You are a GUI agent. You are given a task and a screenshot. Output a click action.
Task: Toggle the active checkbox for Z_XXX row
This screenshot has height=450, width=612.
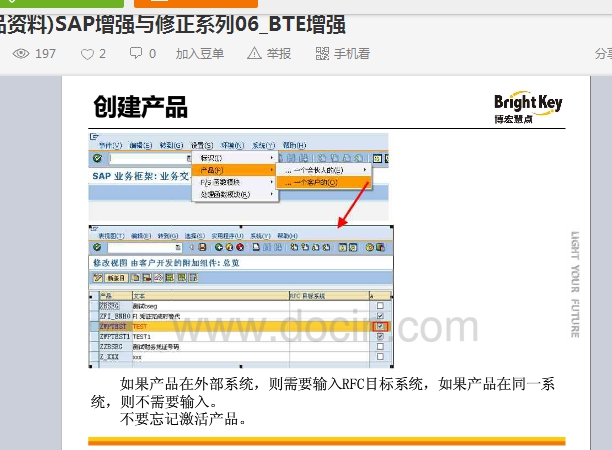pos(379,357)
